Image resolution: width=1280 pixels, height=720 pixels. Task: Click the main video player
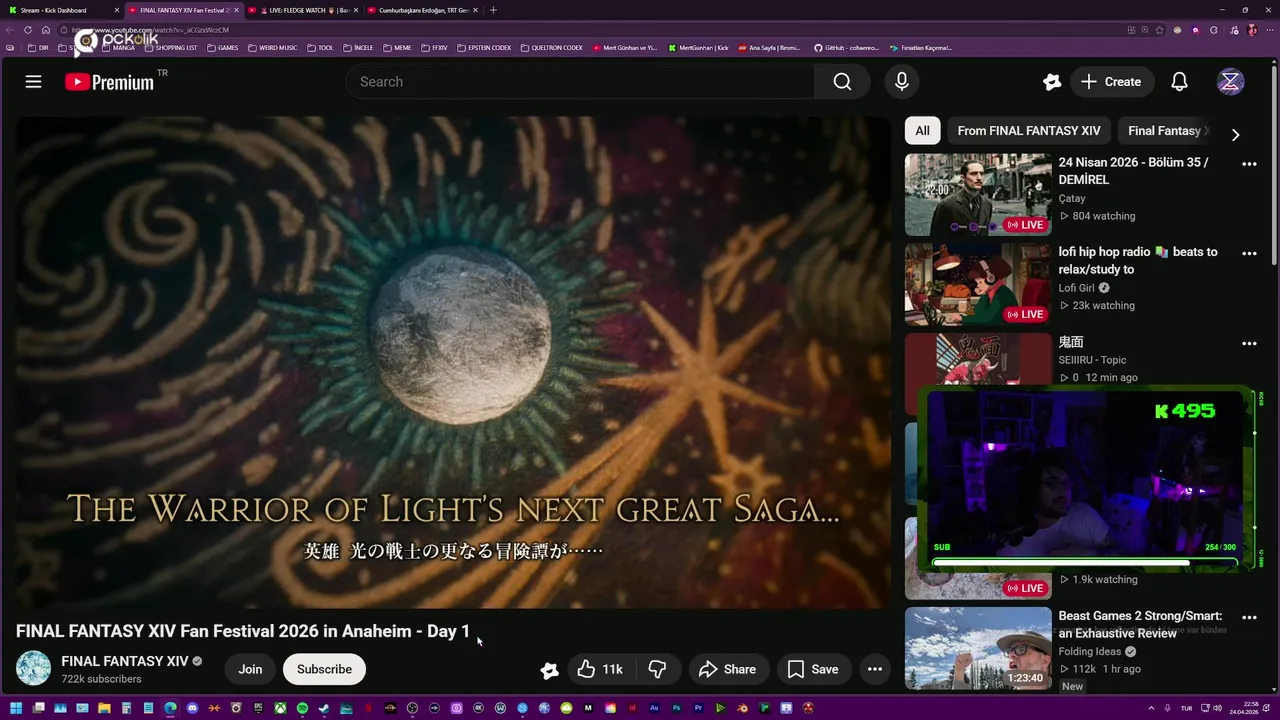pos(453,362)
